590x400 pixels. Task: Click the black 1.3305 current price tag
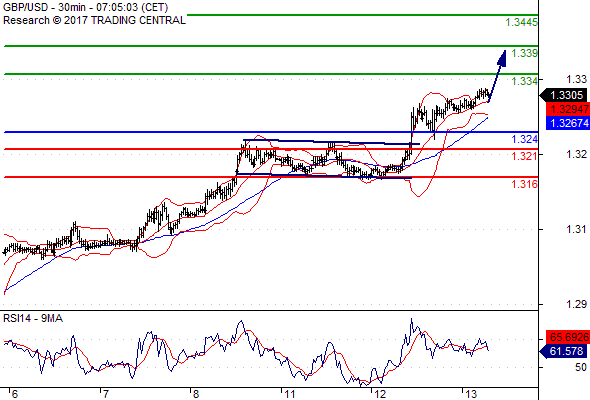(x=564, y=95)
